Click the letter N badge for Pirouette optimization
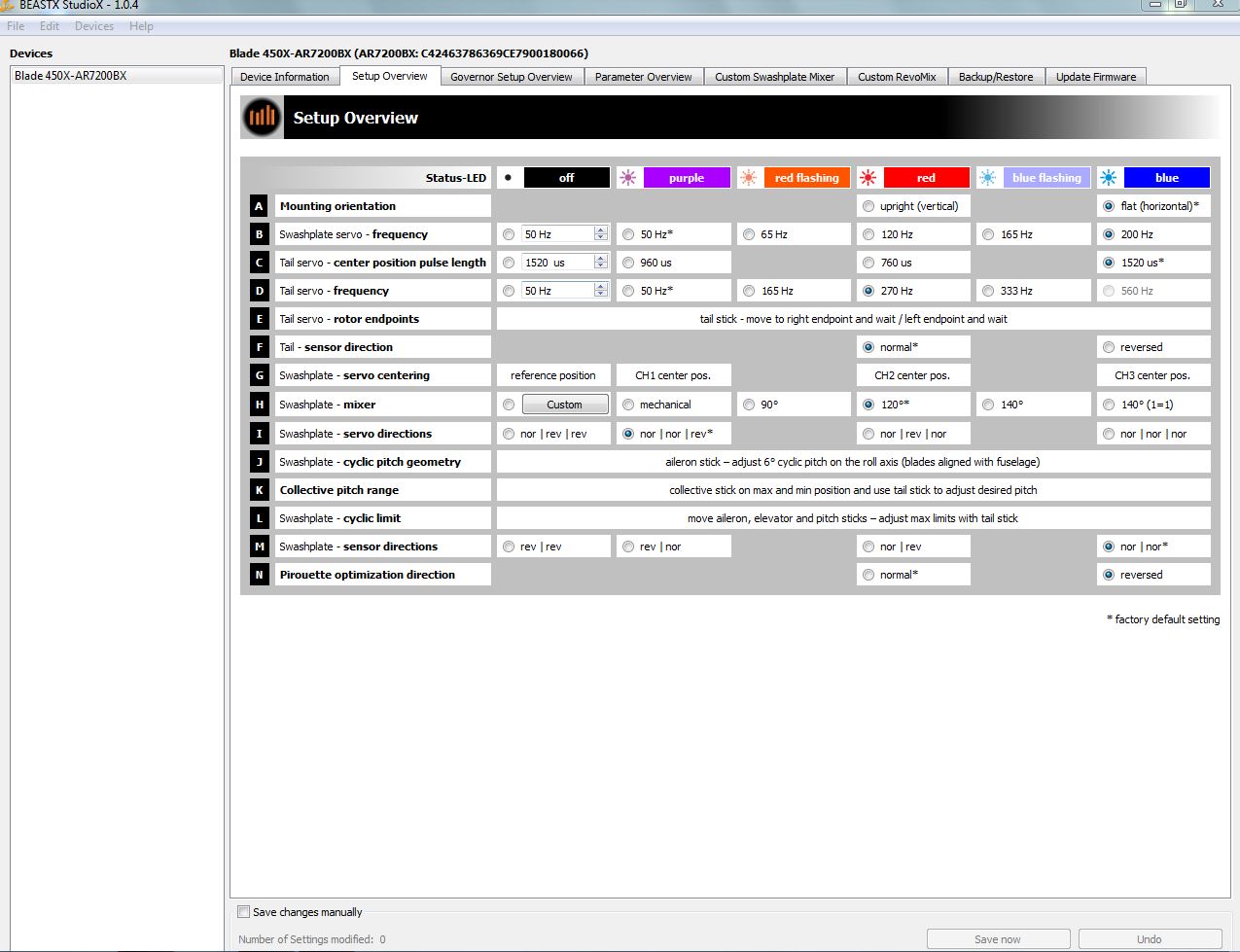The width and height of the screenshot is (1240, 952). pos(259,575)
